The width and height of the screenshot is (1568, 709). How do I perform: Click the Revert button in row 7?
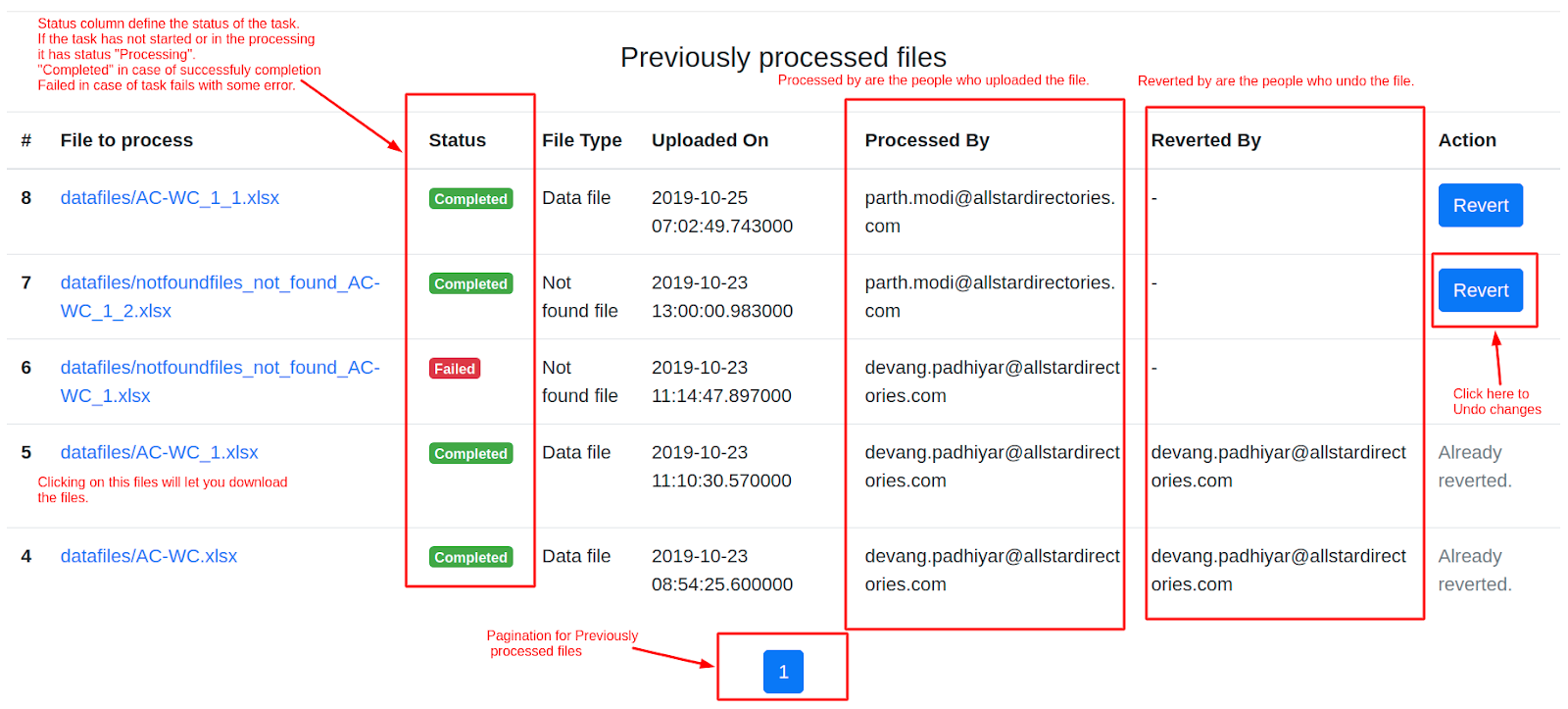pyautogui.click(x=1480, y=291)
